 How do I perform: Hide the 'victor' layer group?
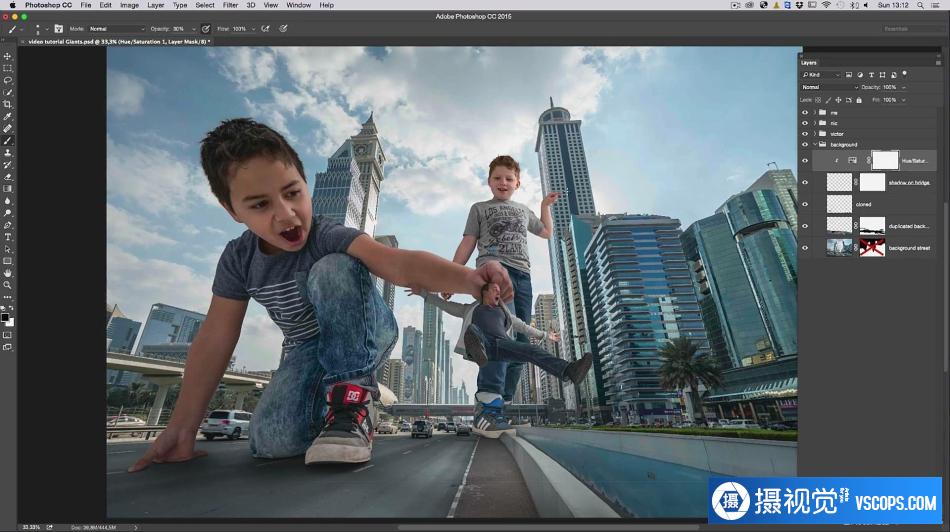(805, 134)
